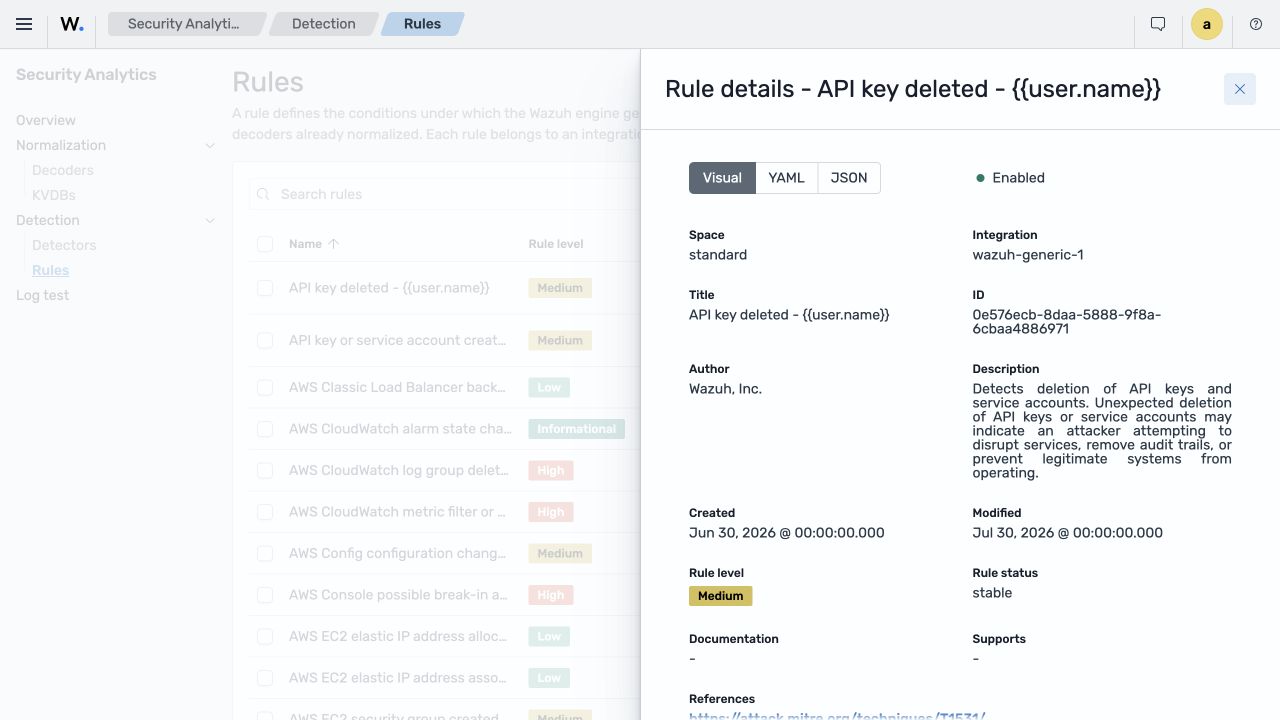Image resolution: width=1280 pixels, height=720 pixels.
Task: Click the Modified date value
Action: (x=1067, y=533)
